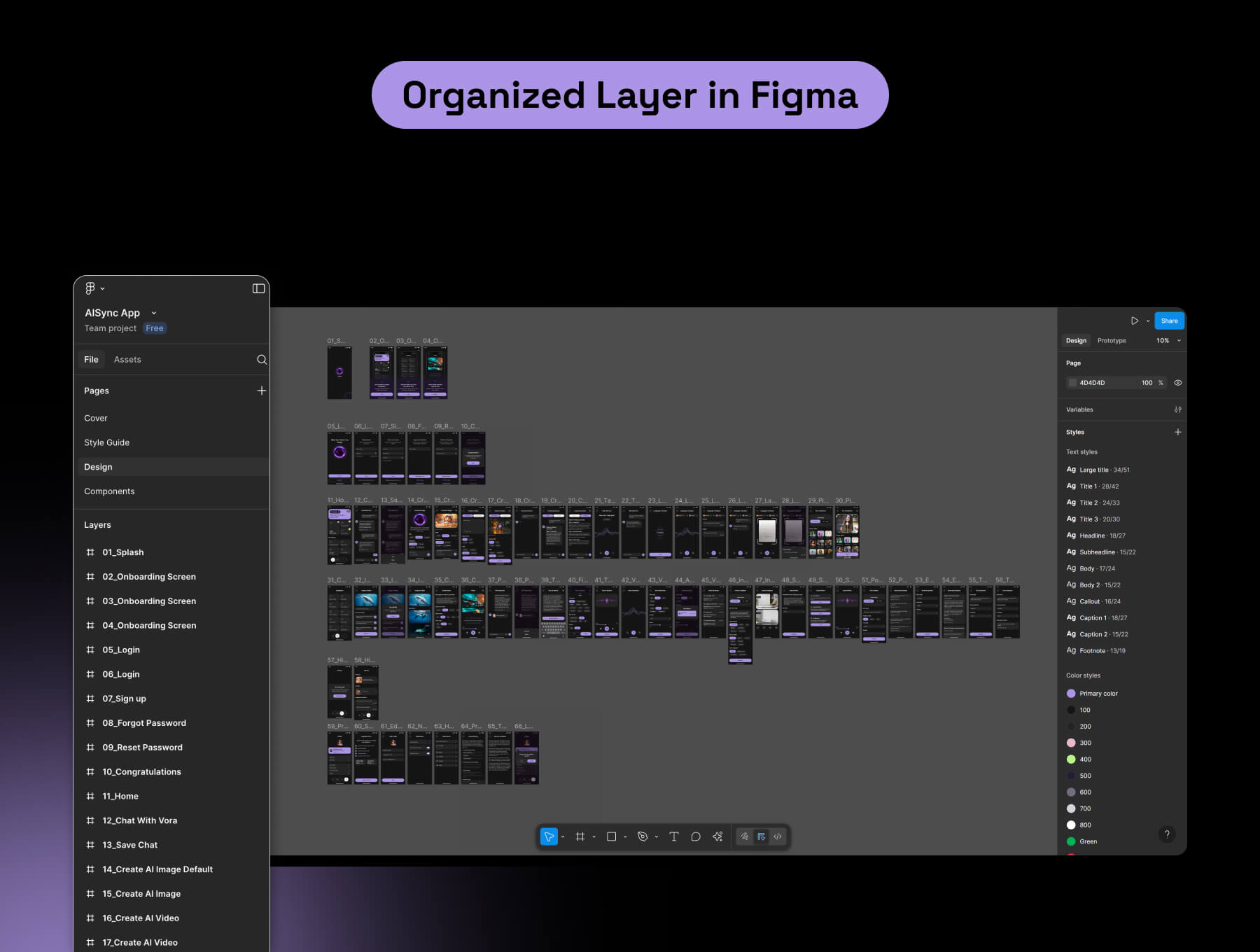Switch to the Prototype tab
The image size is (1260, 952).
(x=1112, y=341)
